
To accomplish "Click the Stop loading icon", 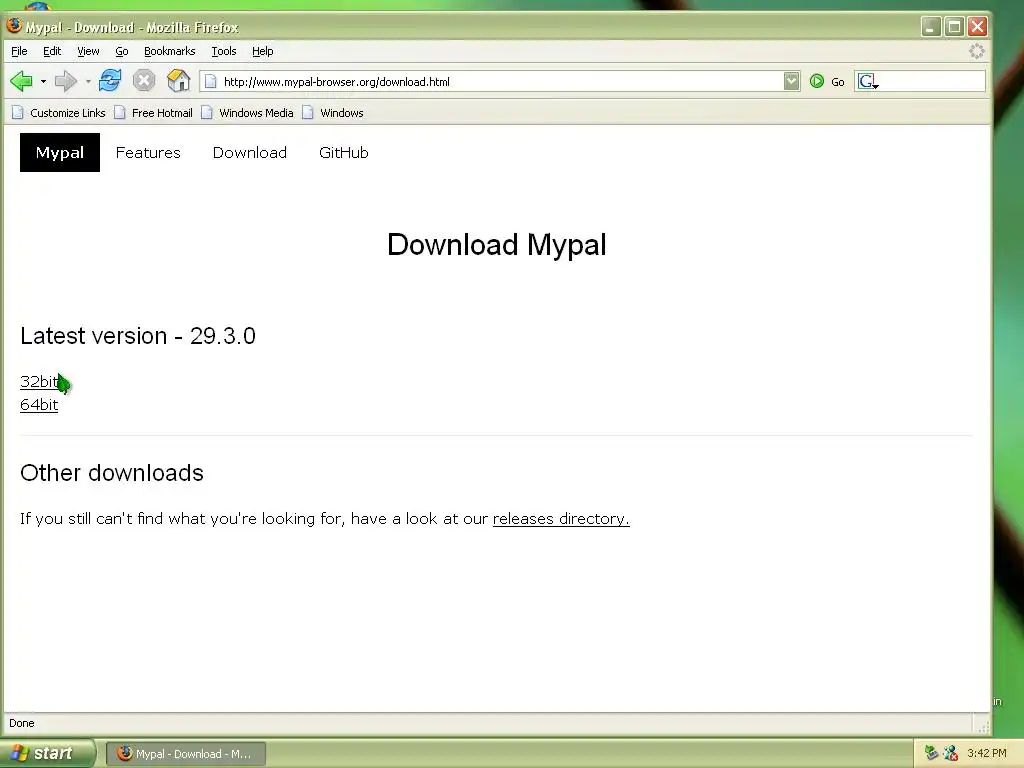I will pyautogui.click(x=144, y=81).
